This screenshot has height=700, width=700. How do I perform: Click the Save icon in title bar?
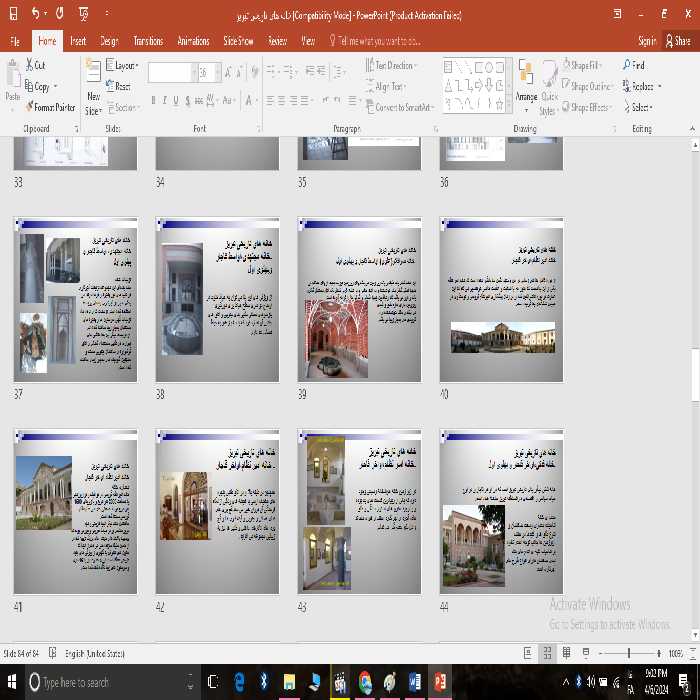tap(12, 14)
